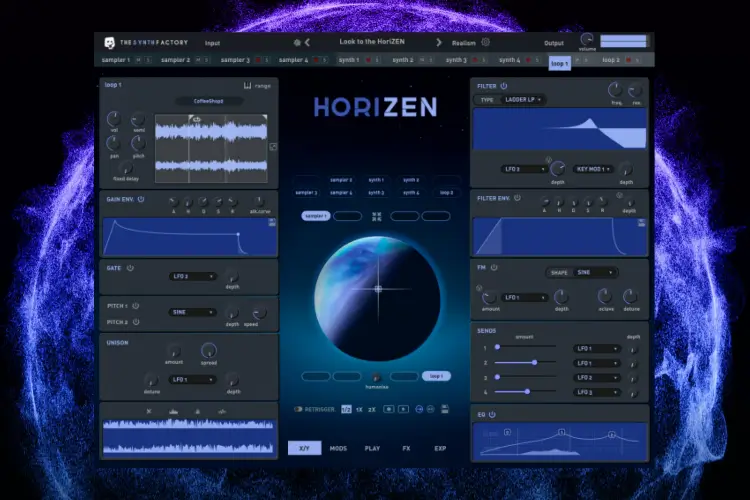Open the LFO 1 dropdown in FM section

click(x=524, y=298)
